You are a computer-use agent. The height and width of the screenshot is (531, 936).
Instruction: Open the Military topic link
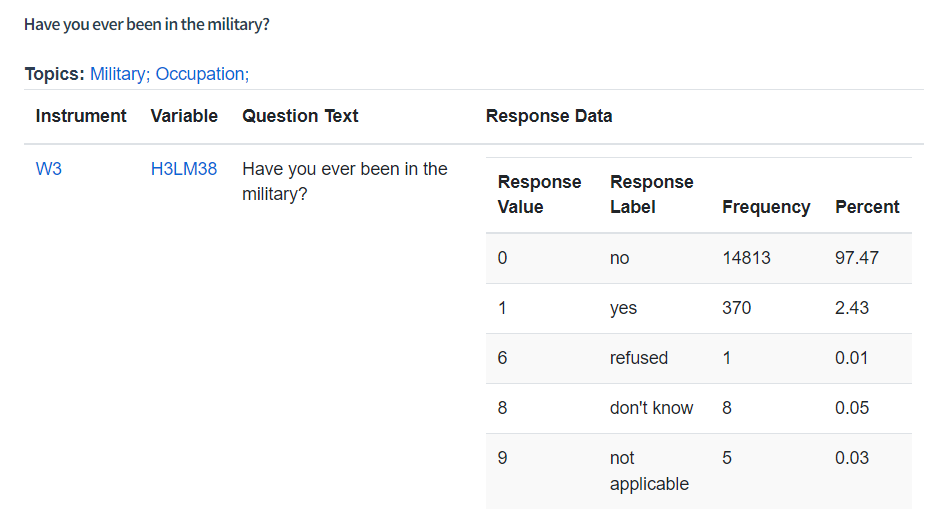119,74
